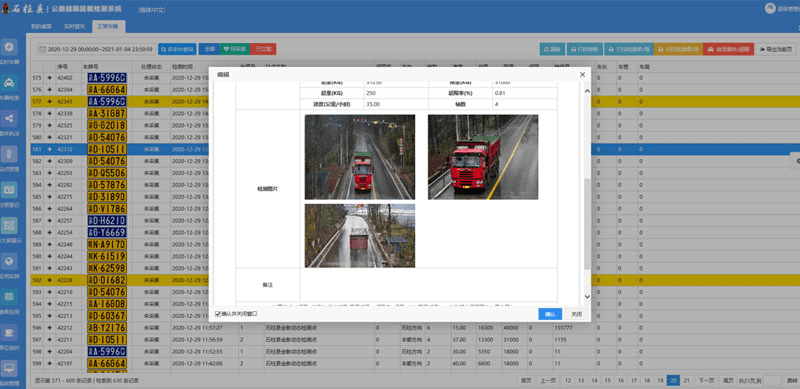
Task: Expand row 587 with plus icon
Action: coord(49,221)
